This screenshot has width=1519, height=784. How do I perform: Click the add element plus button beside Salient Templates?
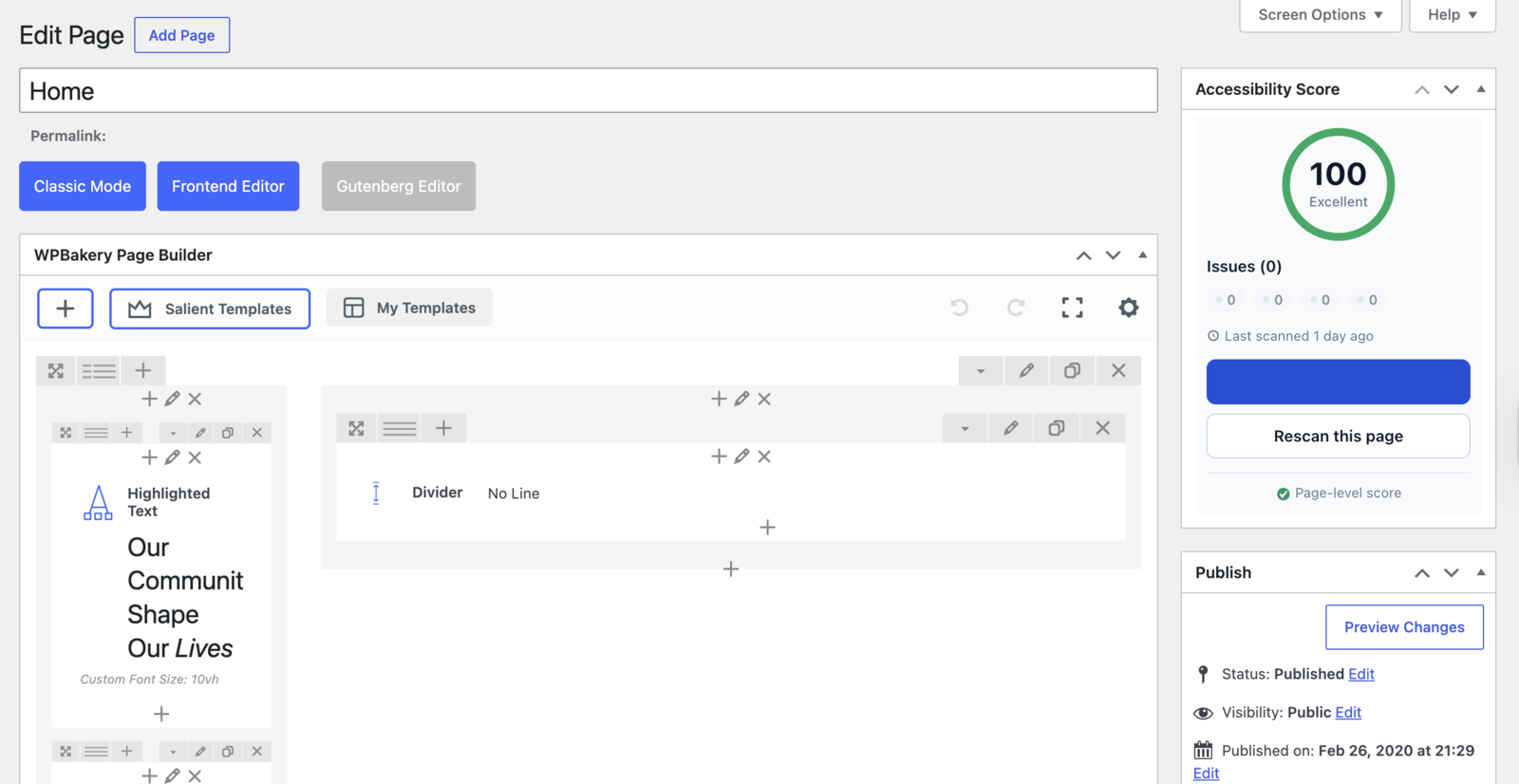pos(66,308)
